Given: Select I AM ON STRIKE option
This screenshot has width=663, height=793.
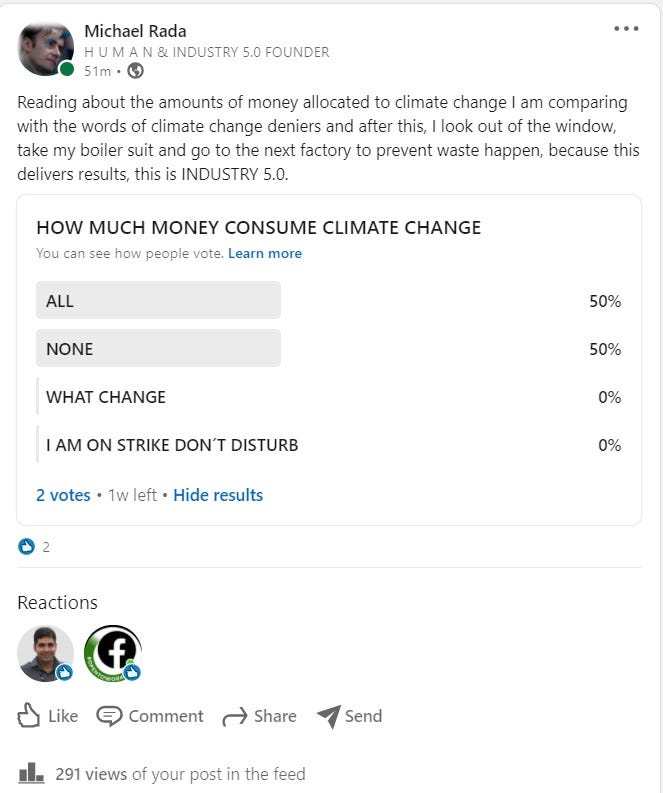Looking at the screenshot, I should [329, 445].
